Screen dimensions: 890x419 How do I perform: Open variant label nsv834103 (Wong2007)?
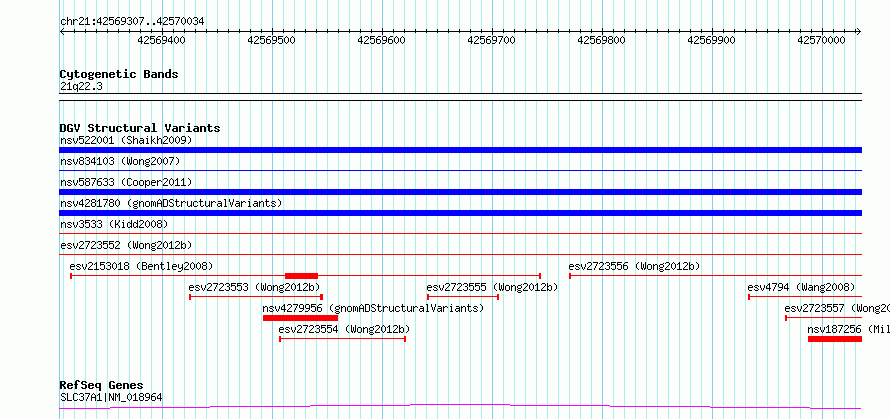pos(120,161)
